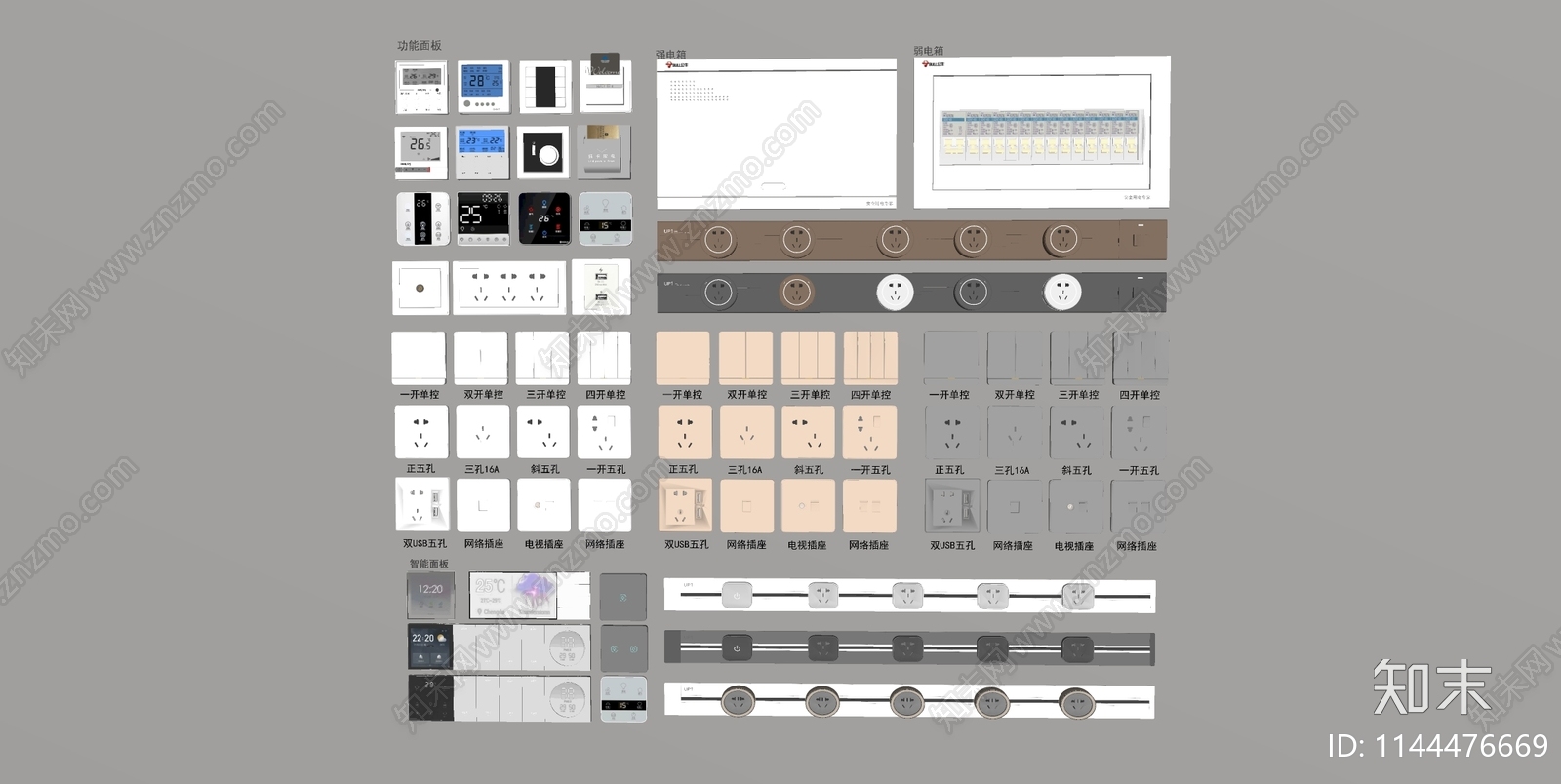Open the 强电箱 distribution box
1561x784 pixels.
click(776, 134)
